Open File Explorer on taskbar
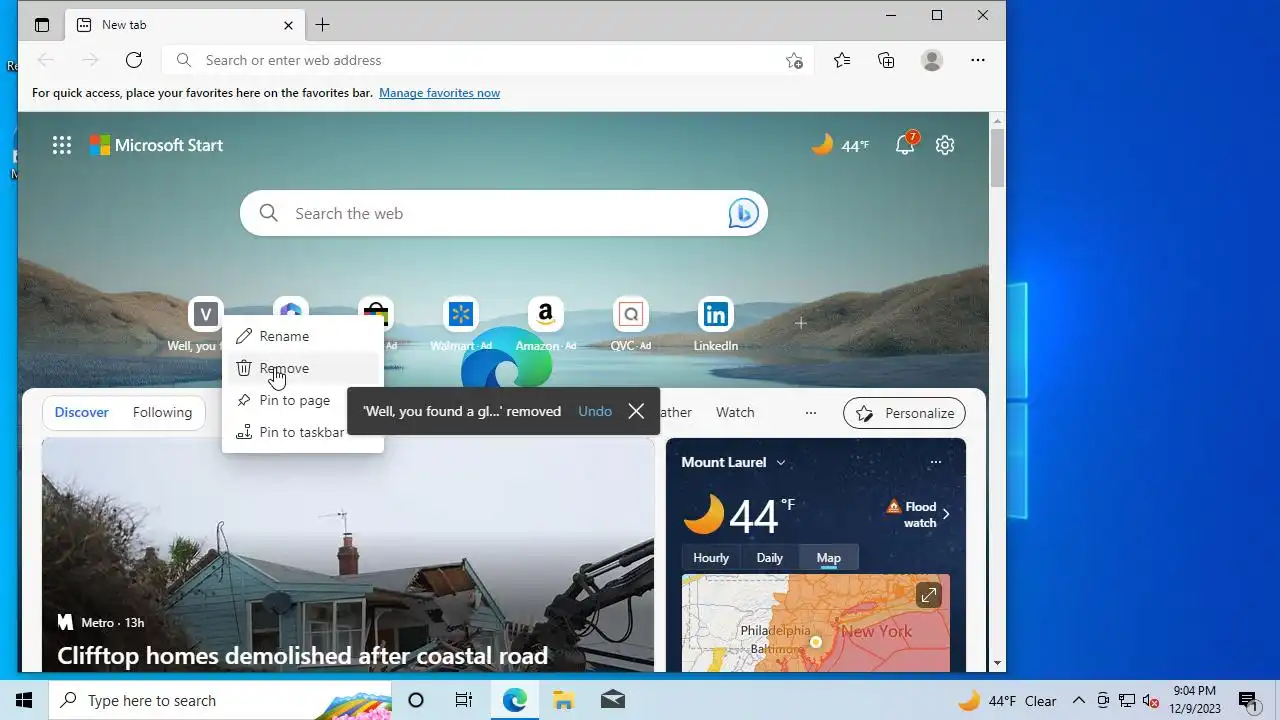 click(x=563, y=700)
